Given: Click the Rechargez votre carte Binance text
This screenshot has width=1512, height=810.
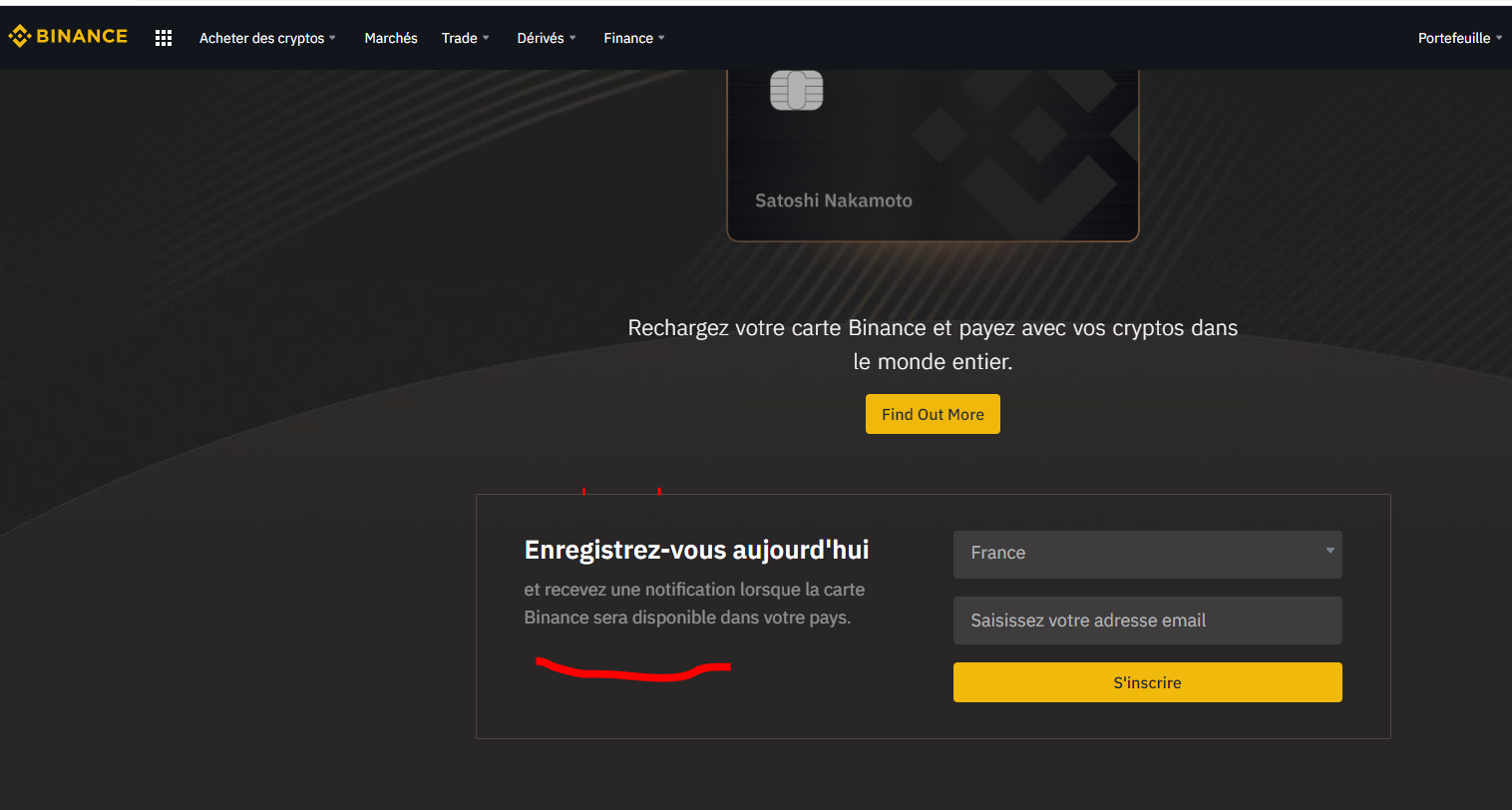Looking at the screenshot, I should pyautogui.click(x=933, y=345).
